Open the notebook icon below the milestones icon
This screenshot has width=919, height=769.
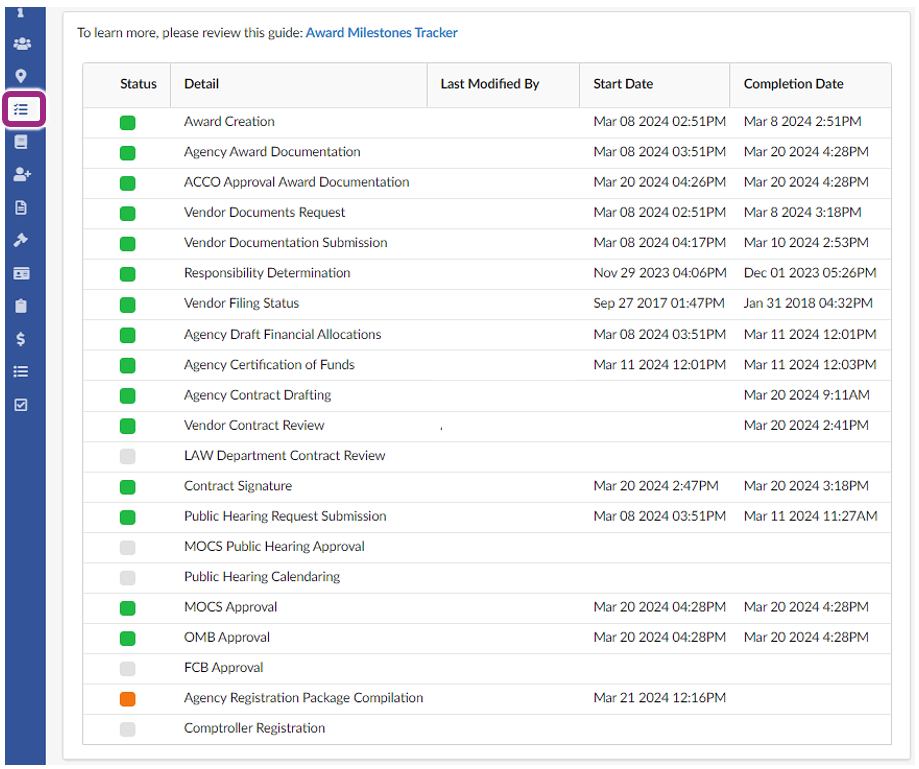(20, 141)
